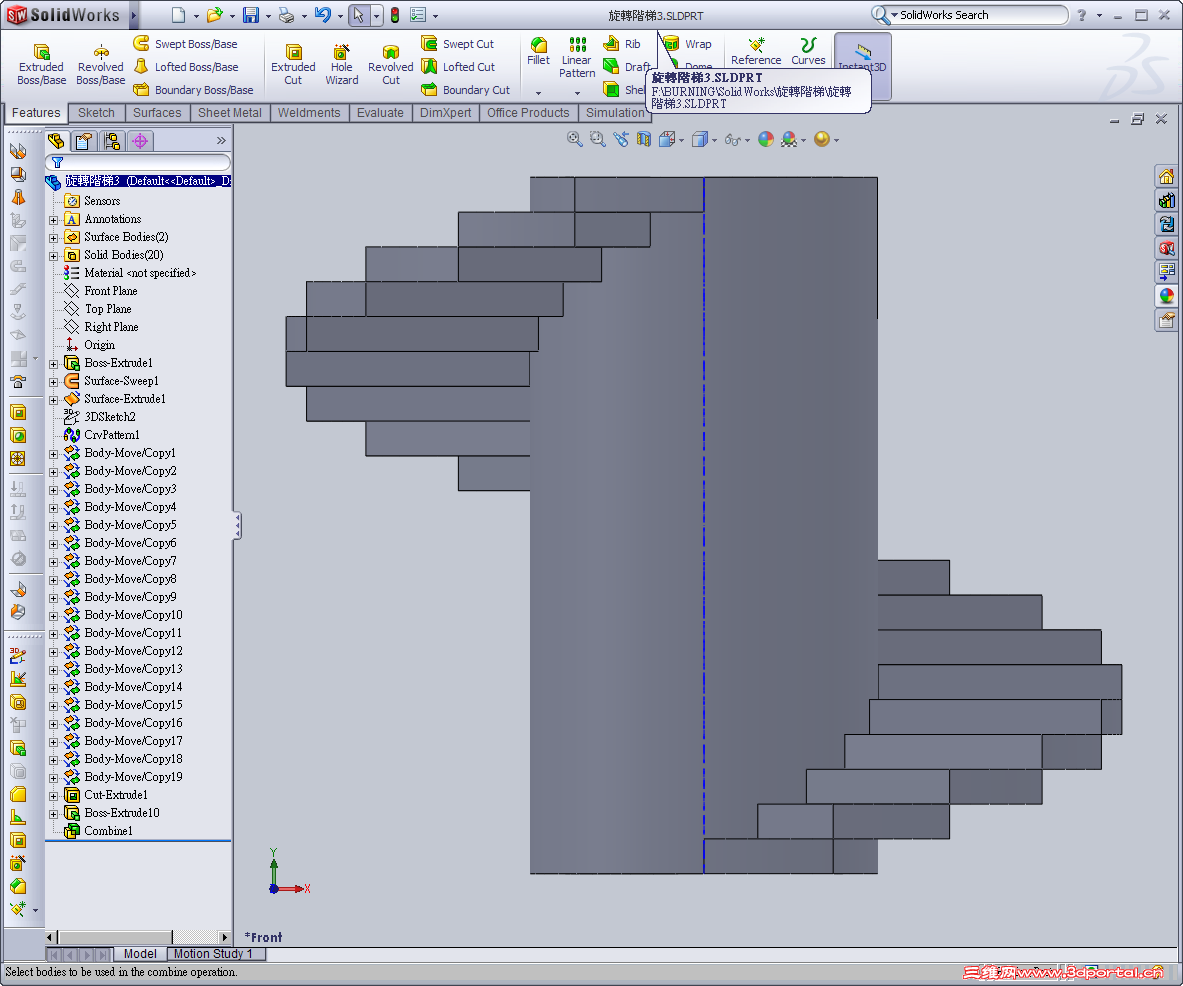Open the Motion Study 1 tab
The height and width of the screenshot is (986, 1183).
(213, 954)
